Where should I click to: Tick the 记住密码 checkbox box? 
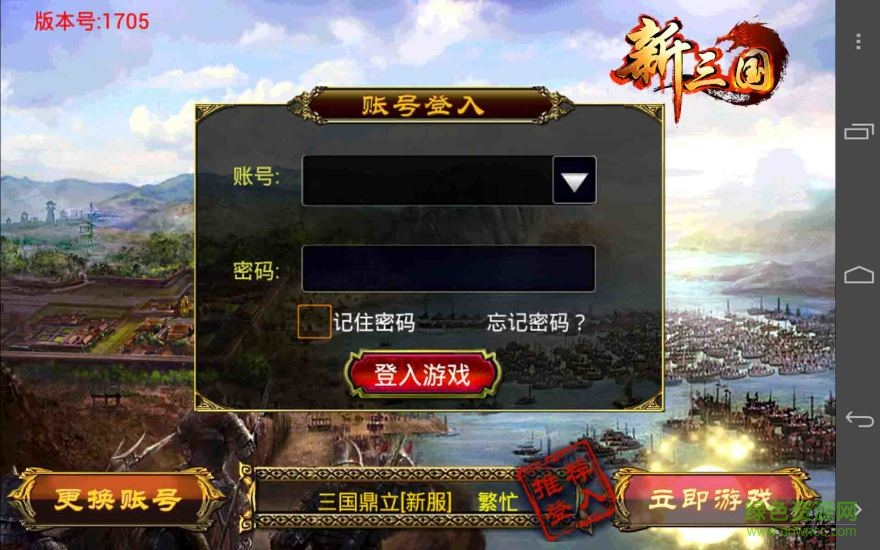click(x=314, y=322)
